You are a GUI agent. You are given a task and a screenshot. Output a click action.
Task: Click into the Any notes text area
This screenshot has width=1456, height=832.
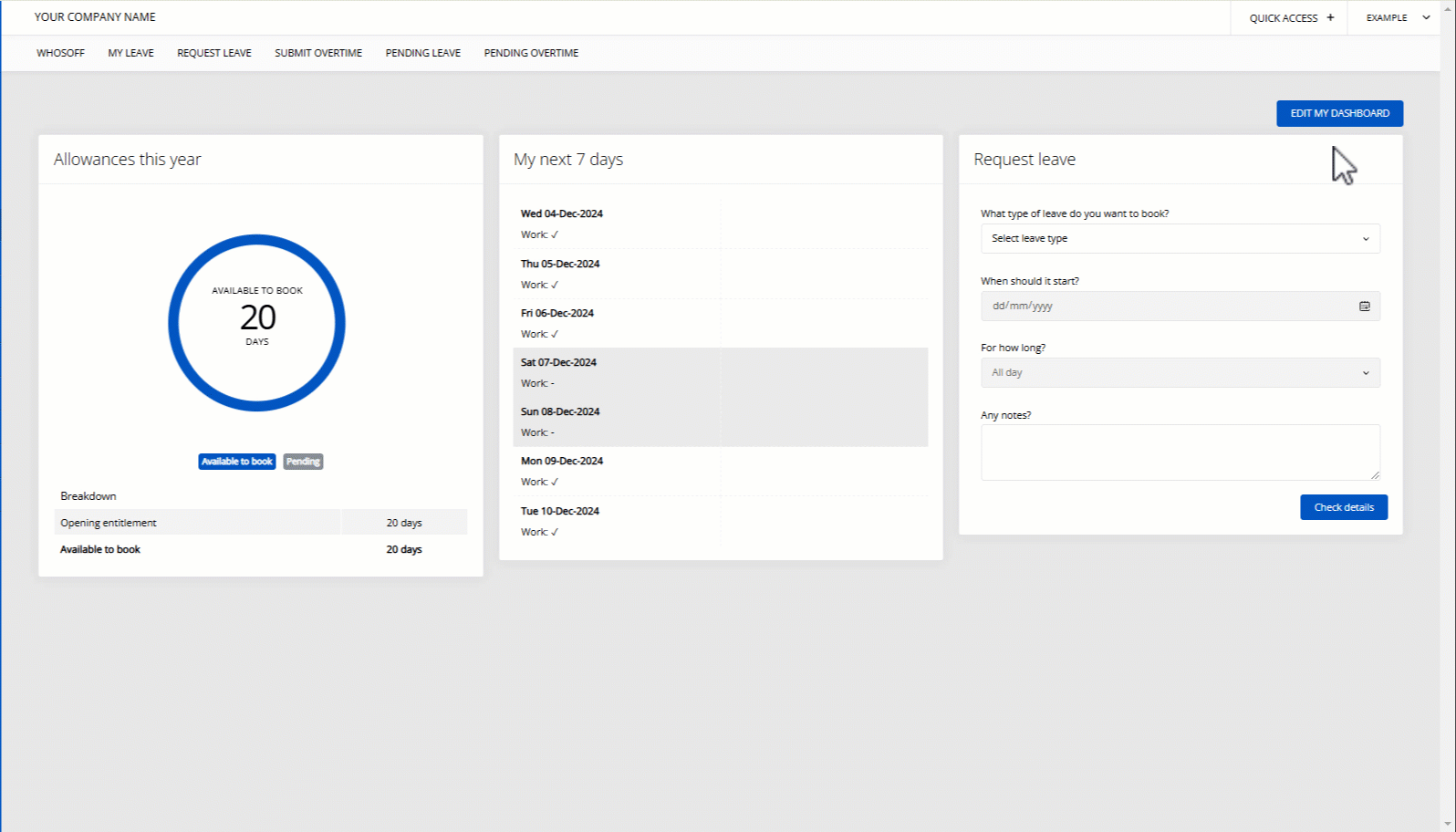[1180, 452]
